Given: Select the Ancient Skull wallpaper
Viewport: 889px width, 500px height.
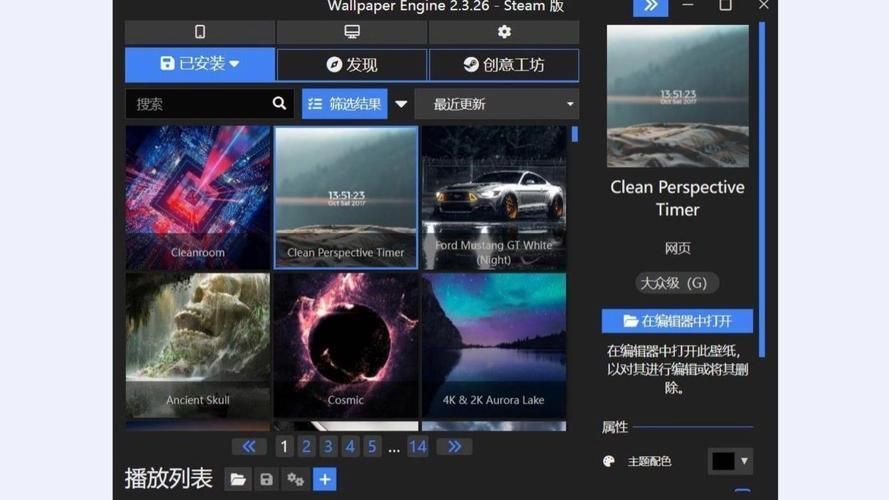Looking at the screenshot, I should click(198, 345).
